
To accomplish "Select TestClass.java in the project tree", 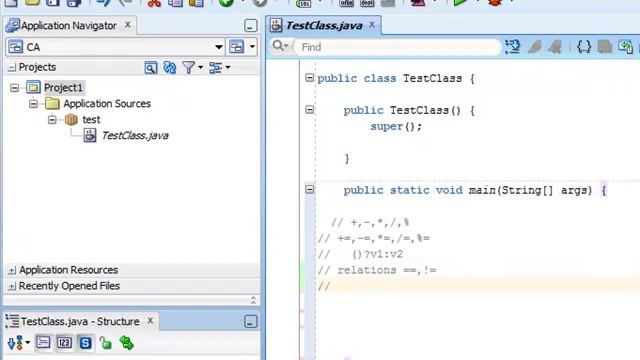I will point(135,136).
